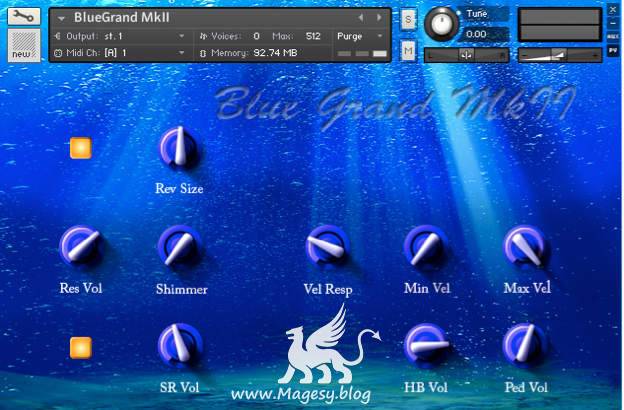This screenshot has height=410, width=624.
Task: Click the Max voices value 512
Action: pos(313,36)
